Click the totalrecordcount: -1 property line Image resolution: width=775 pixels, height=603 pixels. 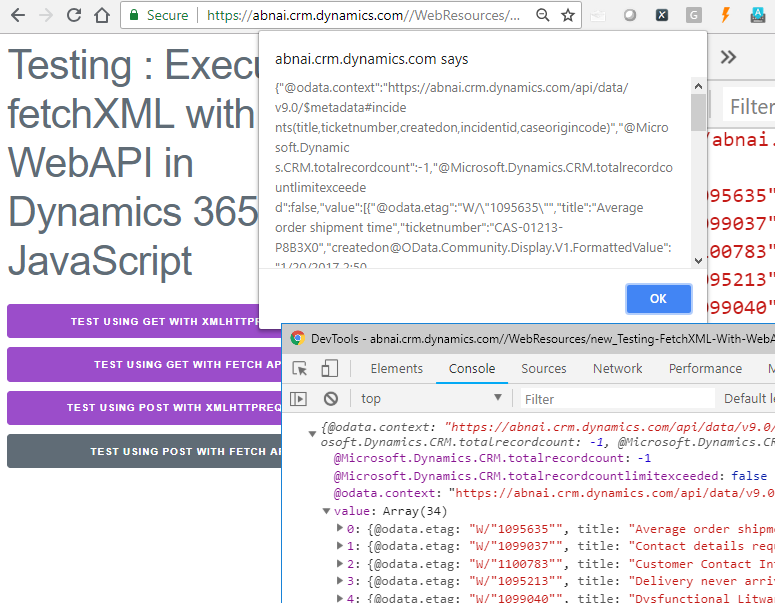coord(492,458)
